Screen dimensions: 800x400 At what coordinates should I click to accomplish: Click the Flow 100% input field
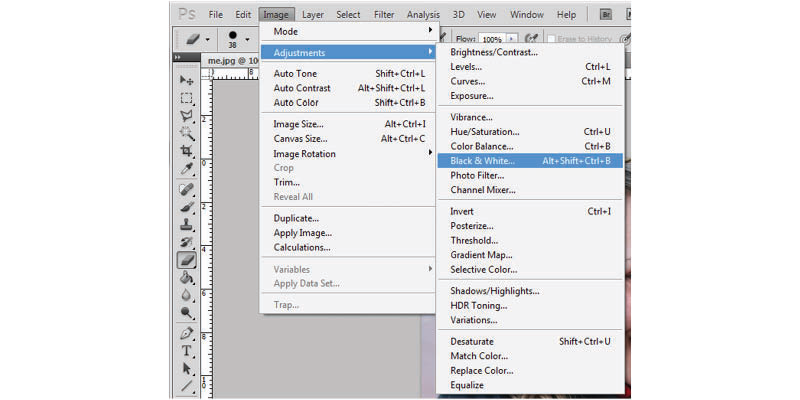(x=493, y=39)
